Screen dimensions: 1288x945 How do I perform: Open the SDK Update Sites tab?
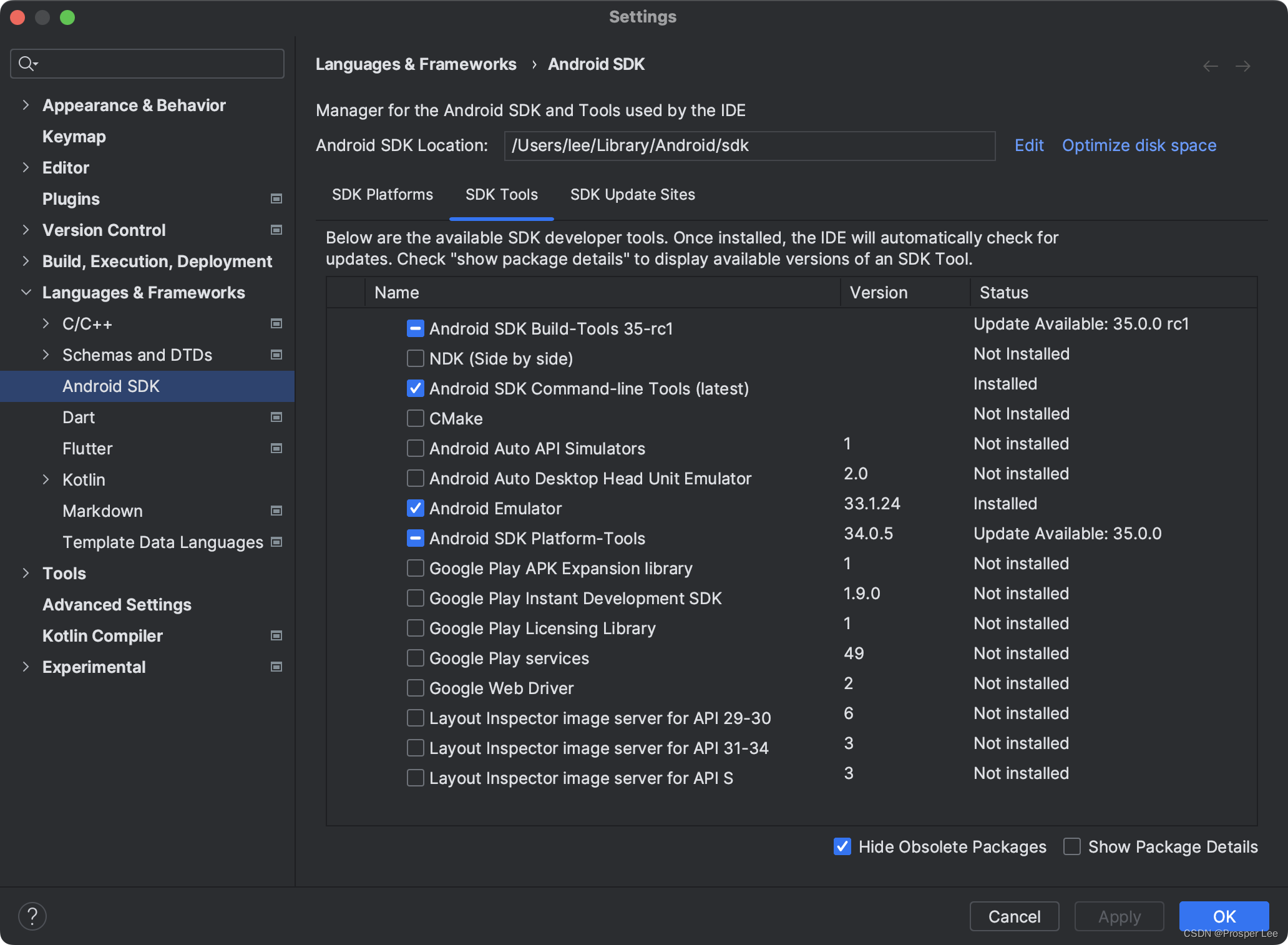coord(633,195)
